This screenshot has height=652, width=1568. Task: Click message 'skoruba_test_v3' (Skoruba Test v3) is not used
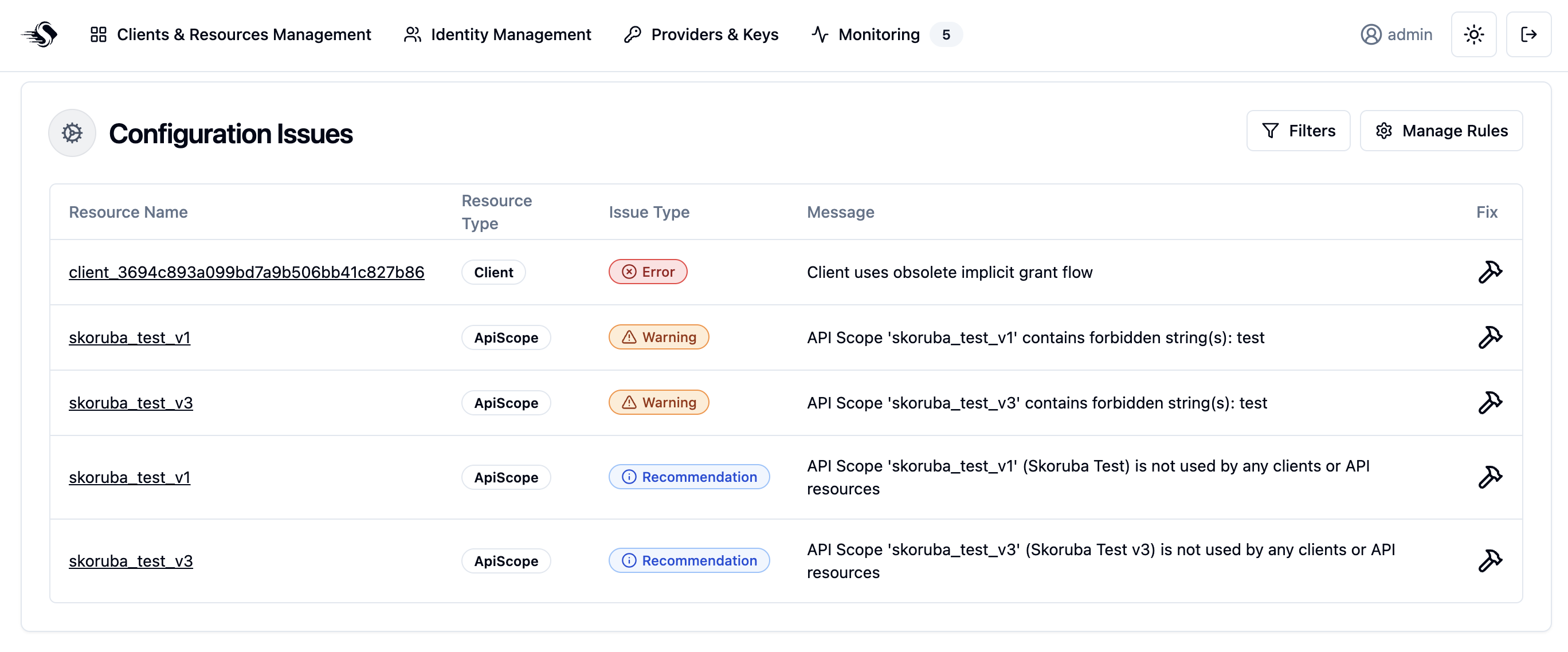[1100, 561]
